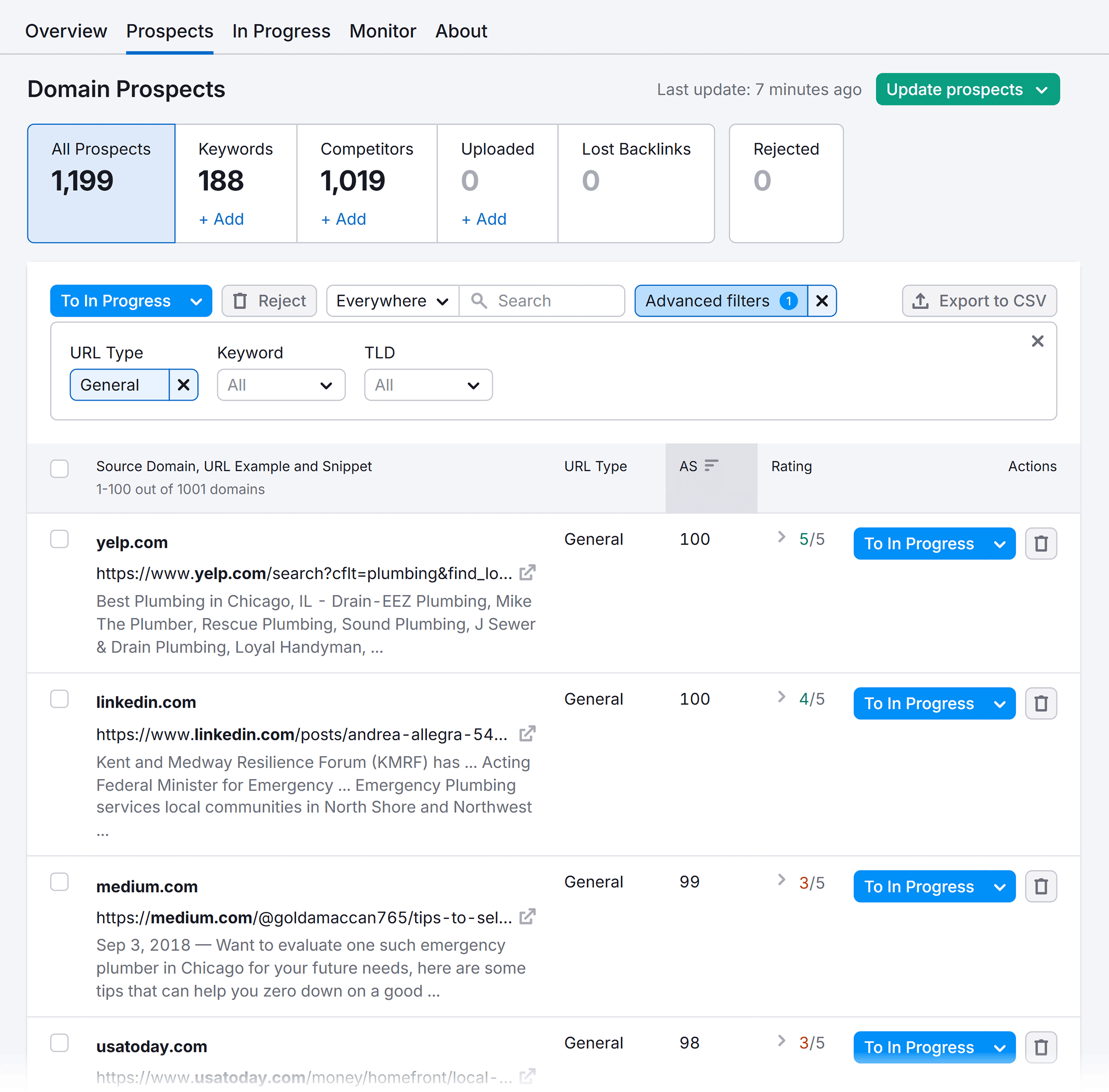
Task: Select all prospects with header checkbox
Action: pos(59,468)
